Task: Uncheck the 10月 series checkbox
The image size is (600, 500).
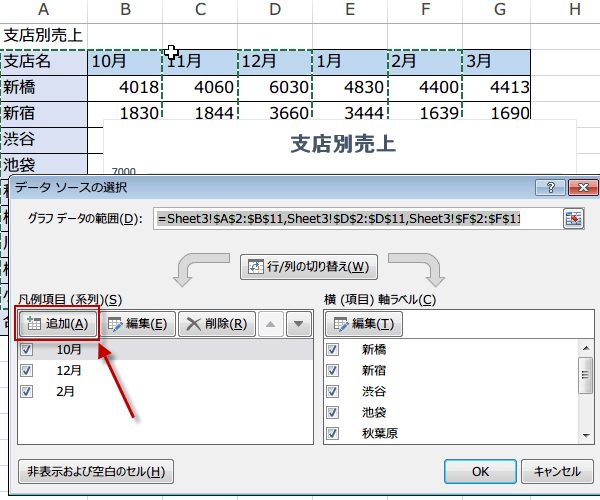Action: click(26, 349)
